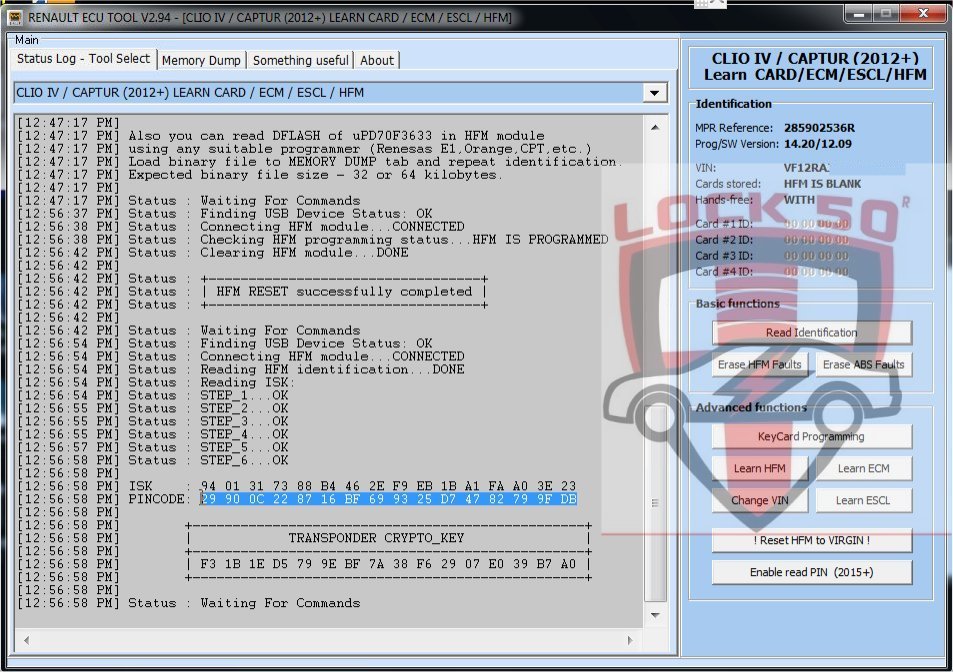
Task: Switch to the Memory Dump tab
Action: pyautogui.click(x=201, y=60)
